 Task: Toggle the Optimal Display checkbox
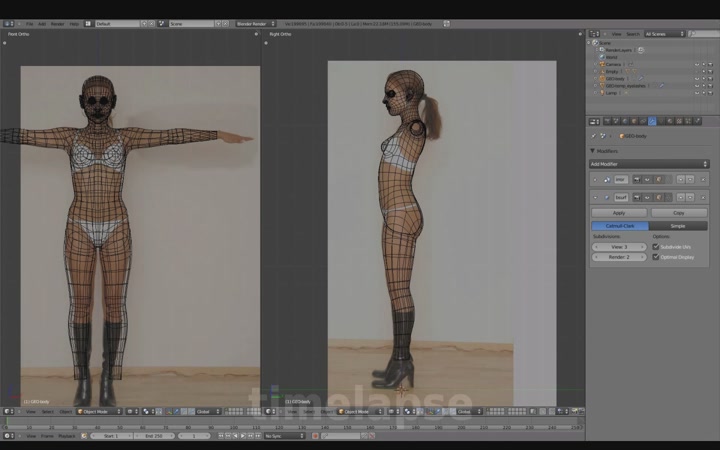(656, 257)
